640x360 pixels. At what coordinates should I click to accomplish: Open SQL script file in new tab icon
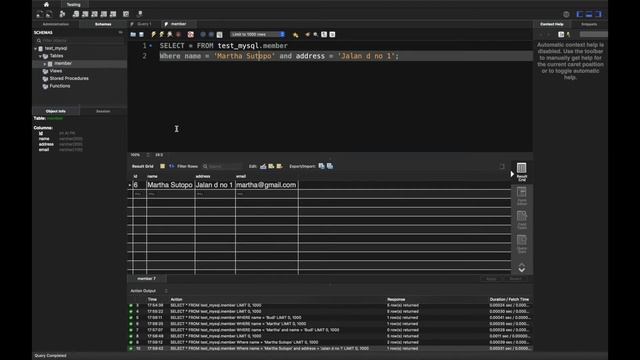[49, 14]
